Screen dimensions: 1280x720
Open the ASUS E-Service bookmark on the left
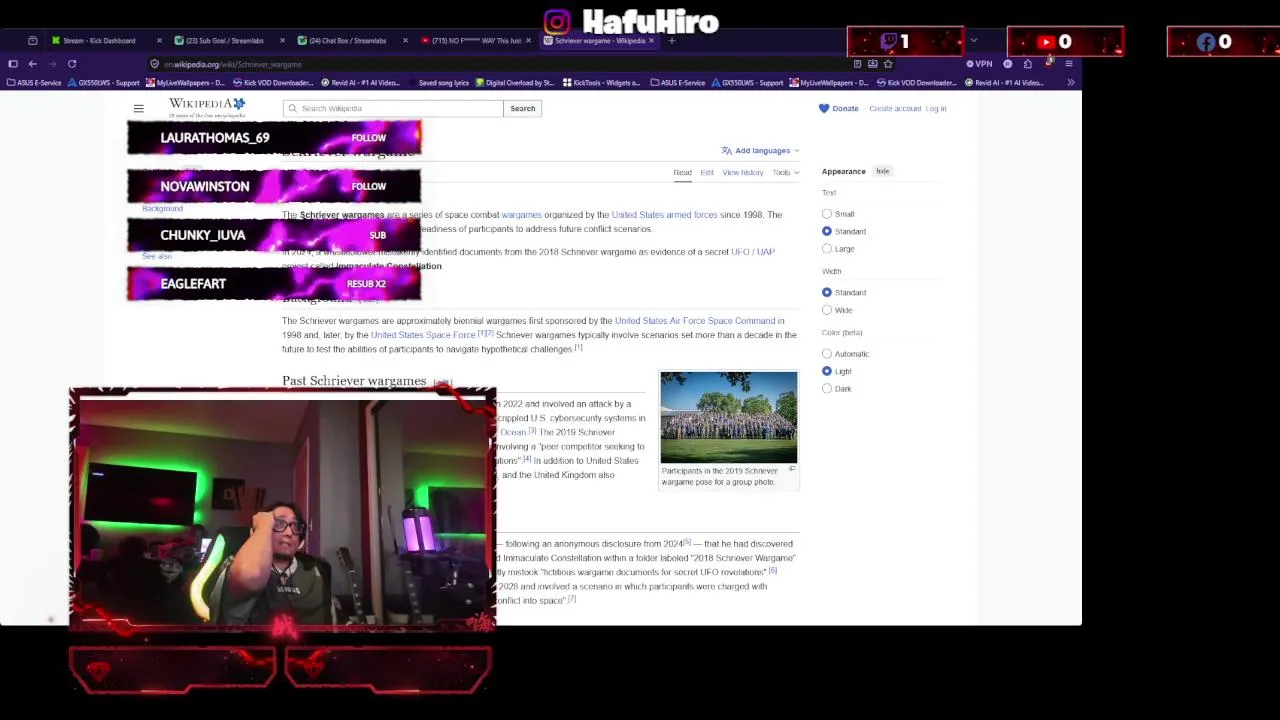(34, 83)
